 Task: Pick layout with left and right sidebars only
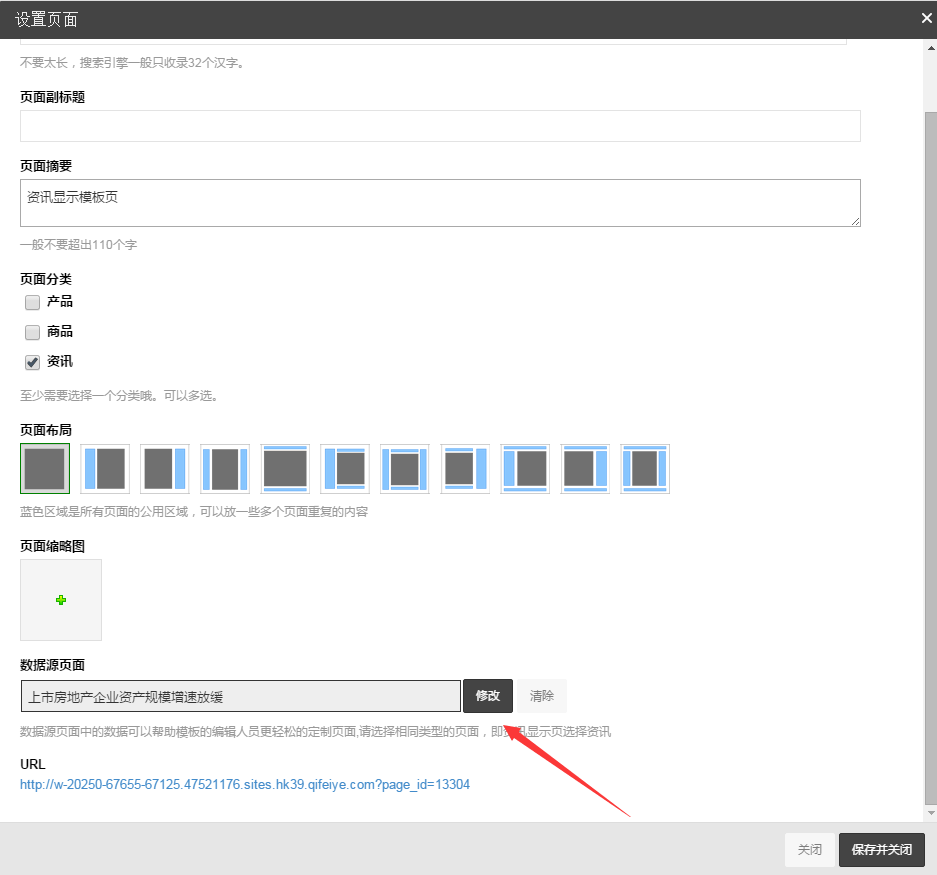coord(225,469)
